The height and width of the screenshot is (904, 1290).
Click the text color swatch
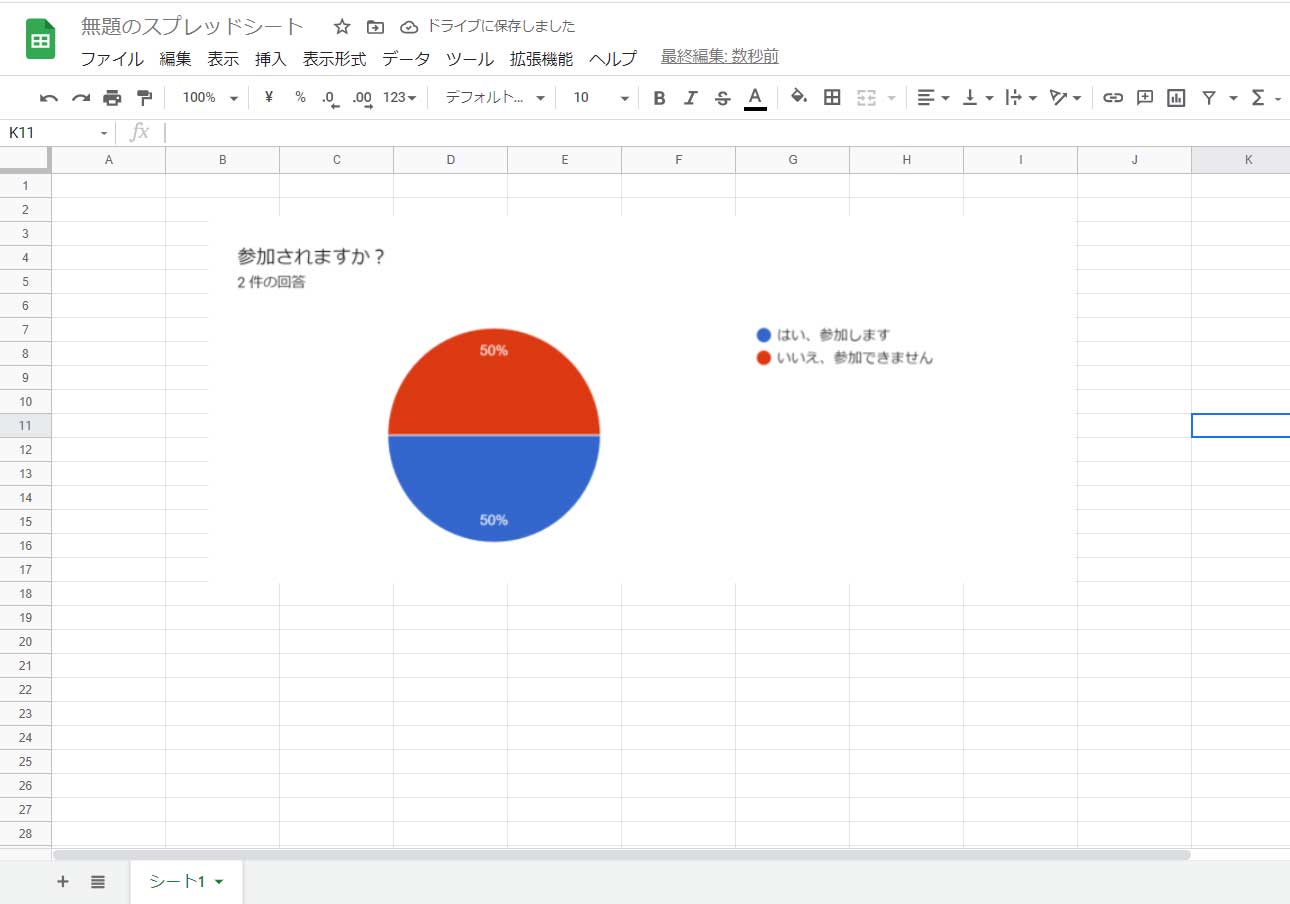(x=755, y=98)
